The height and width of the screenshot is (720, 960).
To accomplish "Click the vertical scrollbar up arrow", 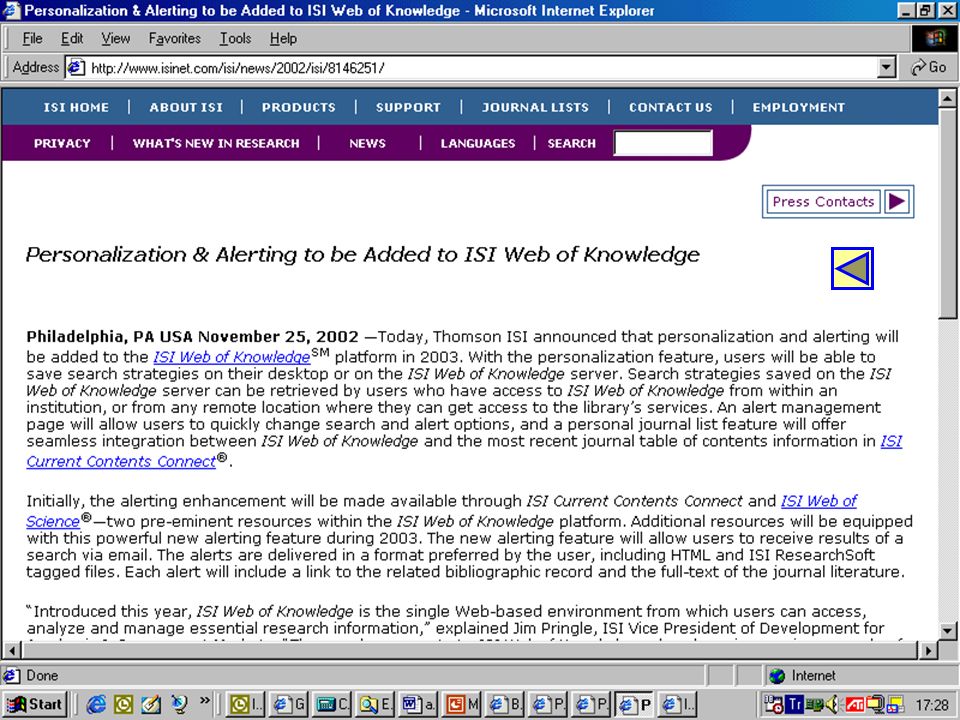I will pyautogui.click(x=947, y=98).
